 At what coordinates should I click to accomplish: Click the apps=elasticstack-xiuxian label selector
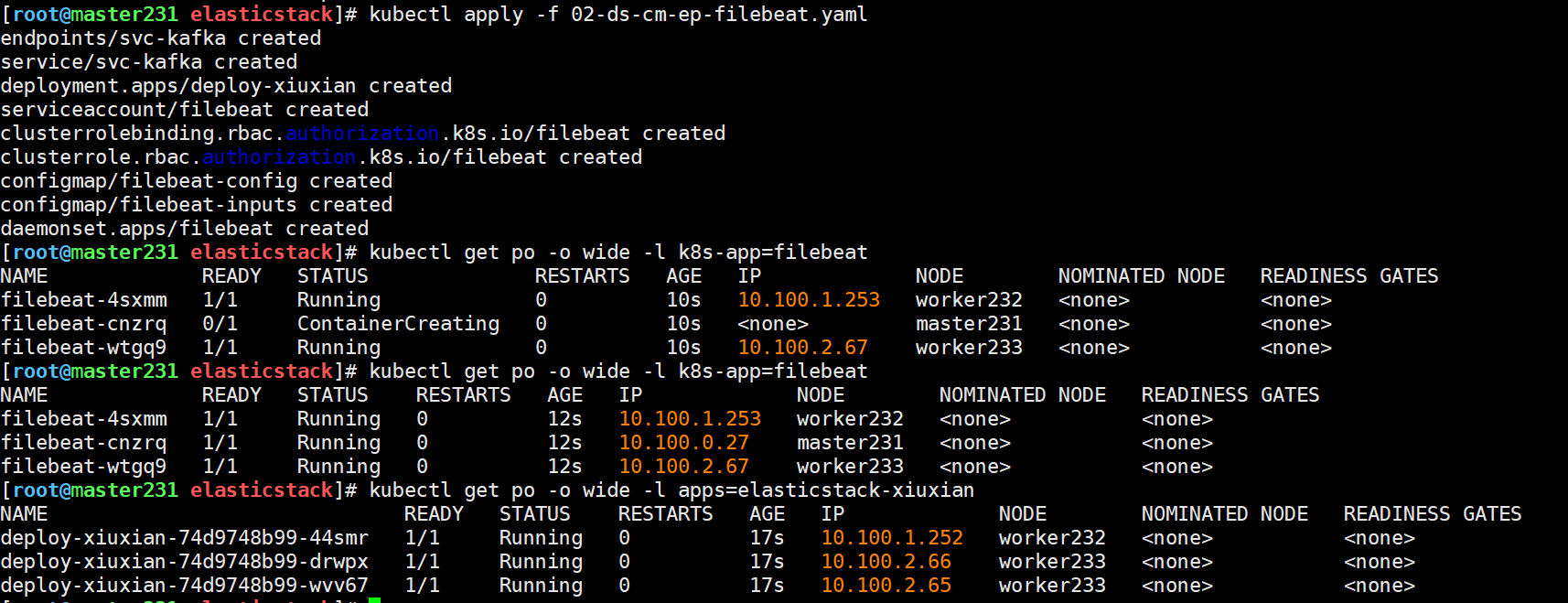click(826, 490)
